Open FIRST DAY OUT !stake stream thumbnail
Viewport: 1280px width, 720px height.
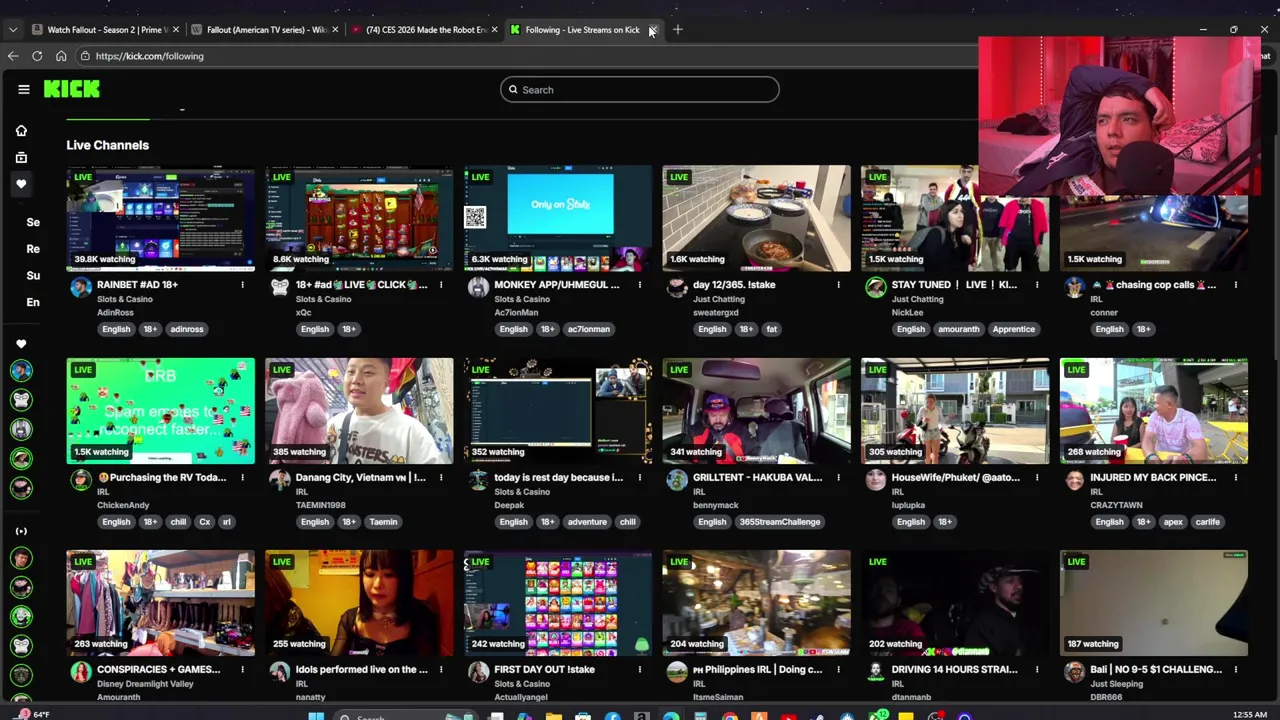click(558, 603)
